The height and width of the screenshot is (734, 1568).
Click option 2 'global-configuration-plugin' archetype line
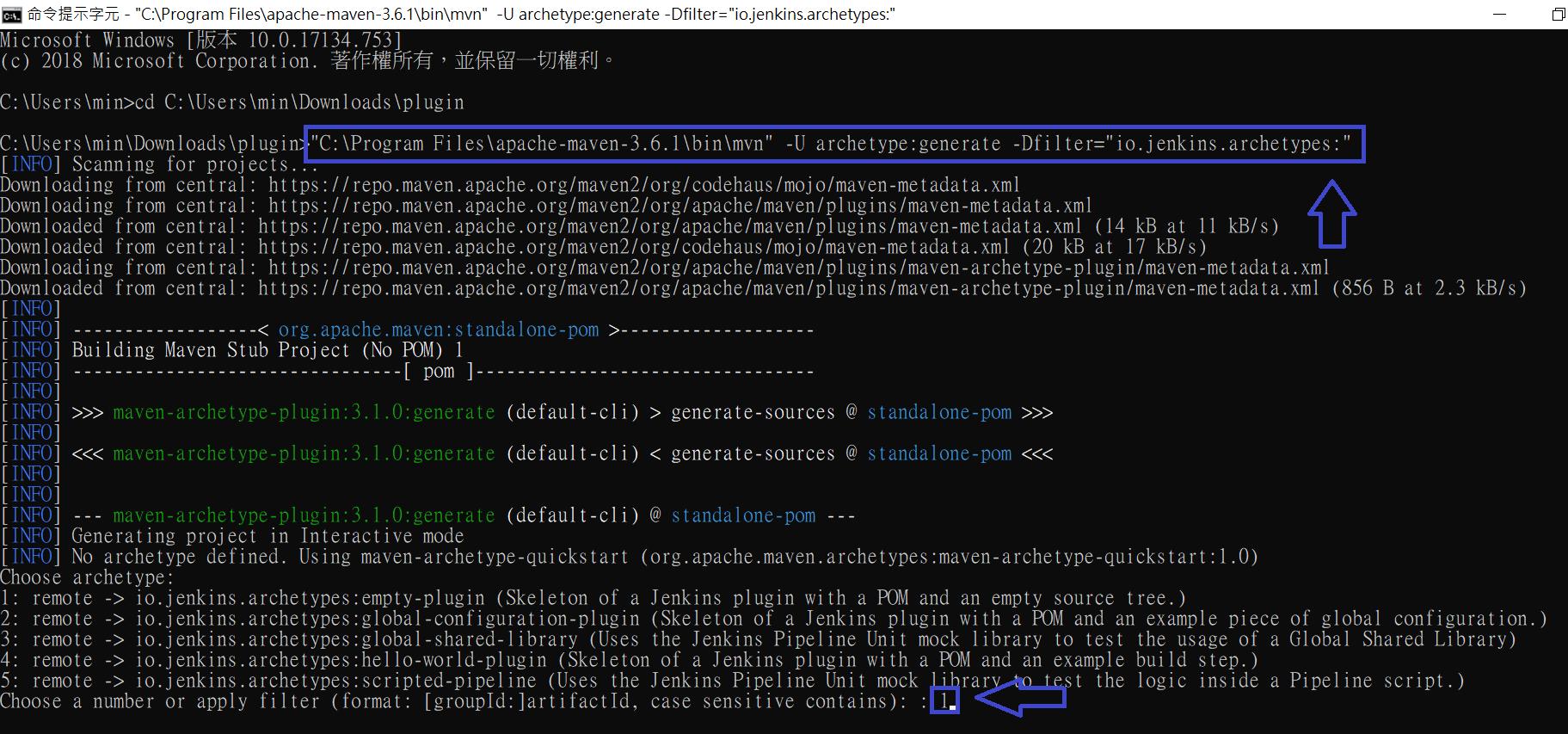773,619
